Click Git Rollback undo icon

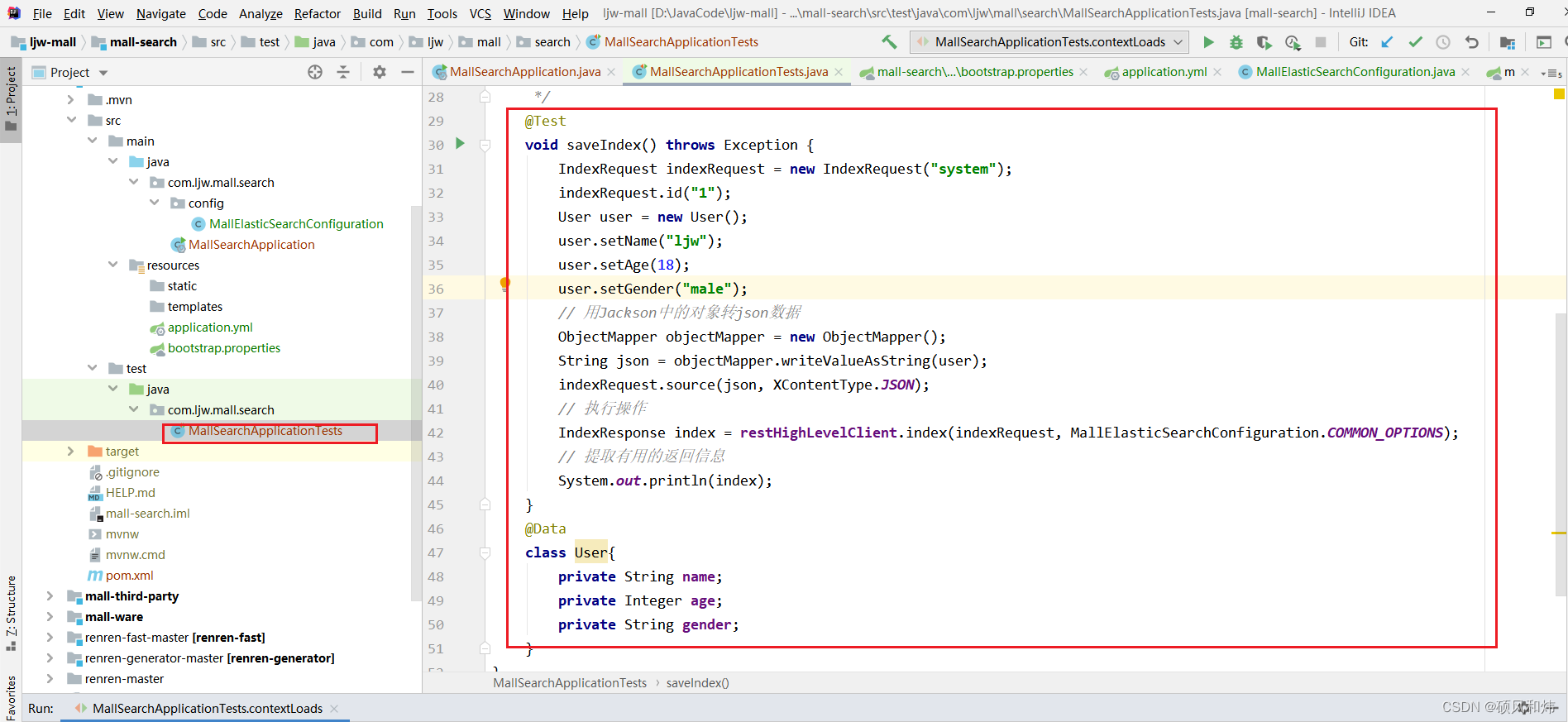(1471, 42)
